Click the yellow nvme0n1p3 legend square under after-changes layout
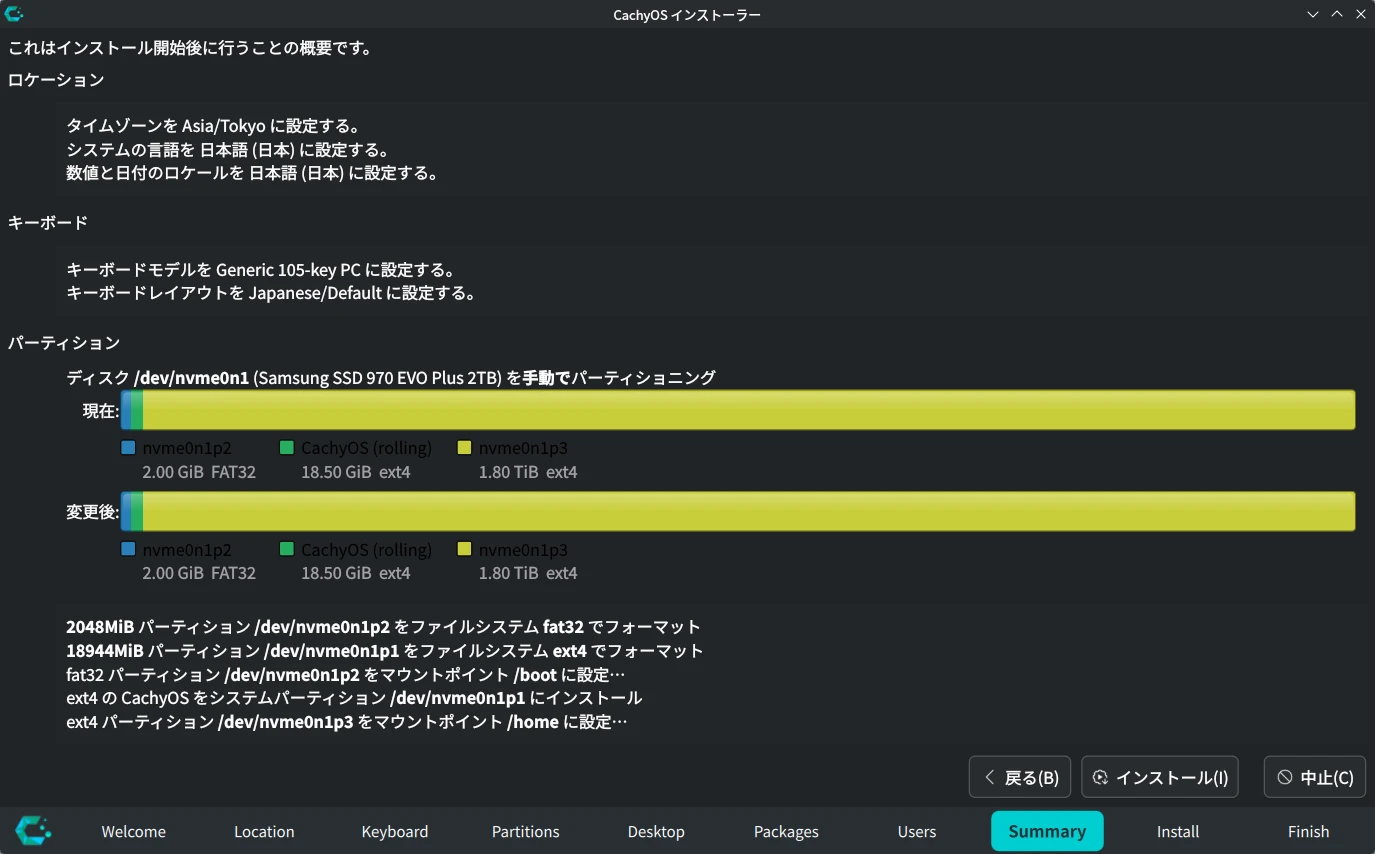The image size is (1375, 854). tap(464, 549)
